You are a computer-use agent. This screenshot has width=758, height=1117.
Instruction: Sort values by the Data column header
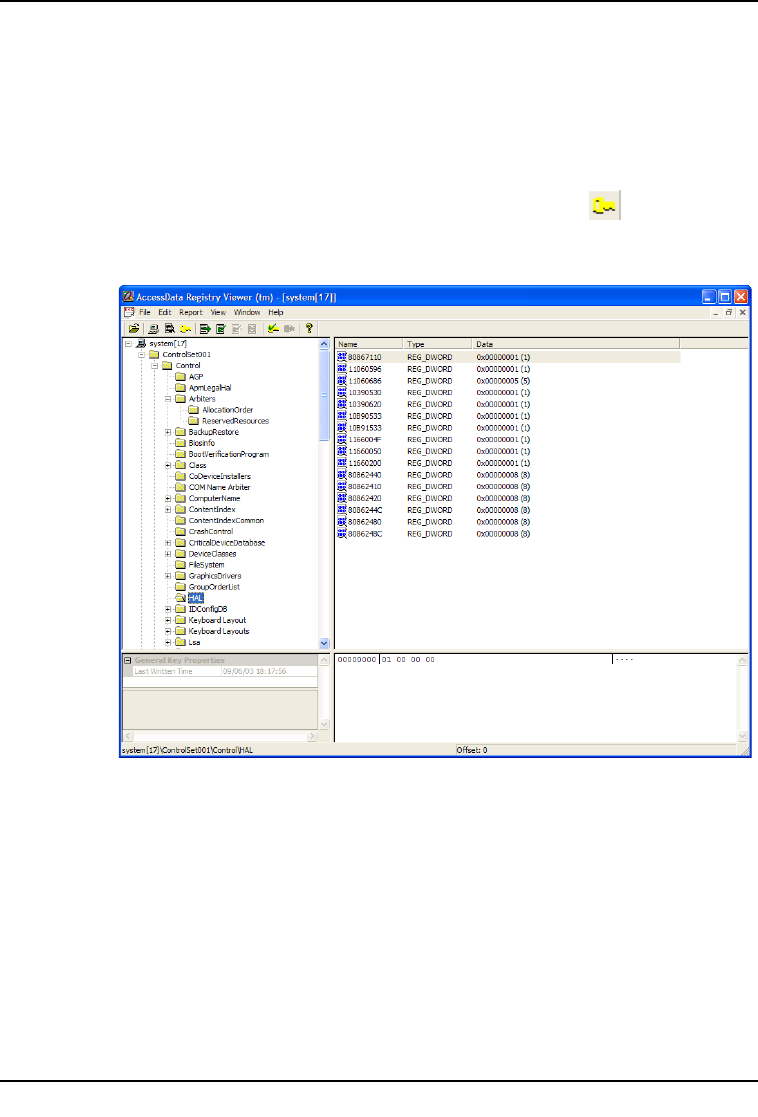[x=575, y=344]
